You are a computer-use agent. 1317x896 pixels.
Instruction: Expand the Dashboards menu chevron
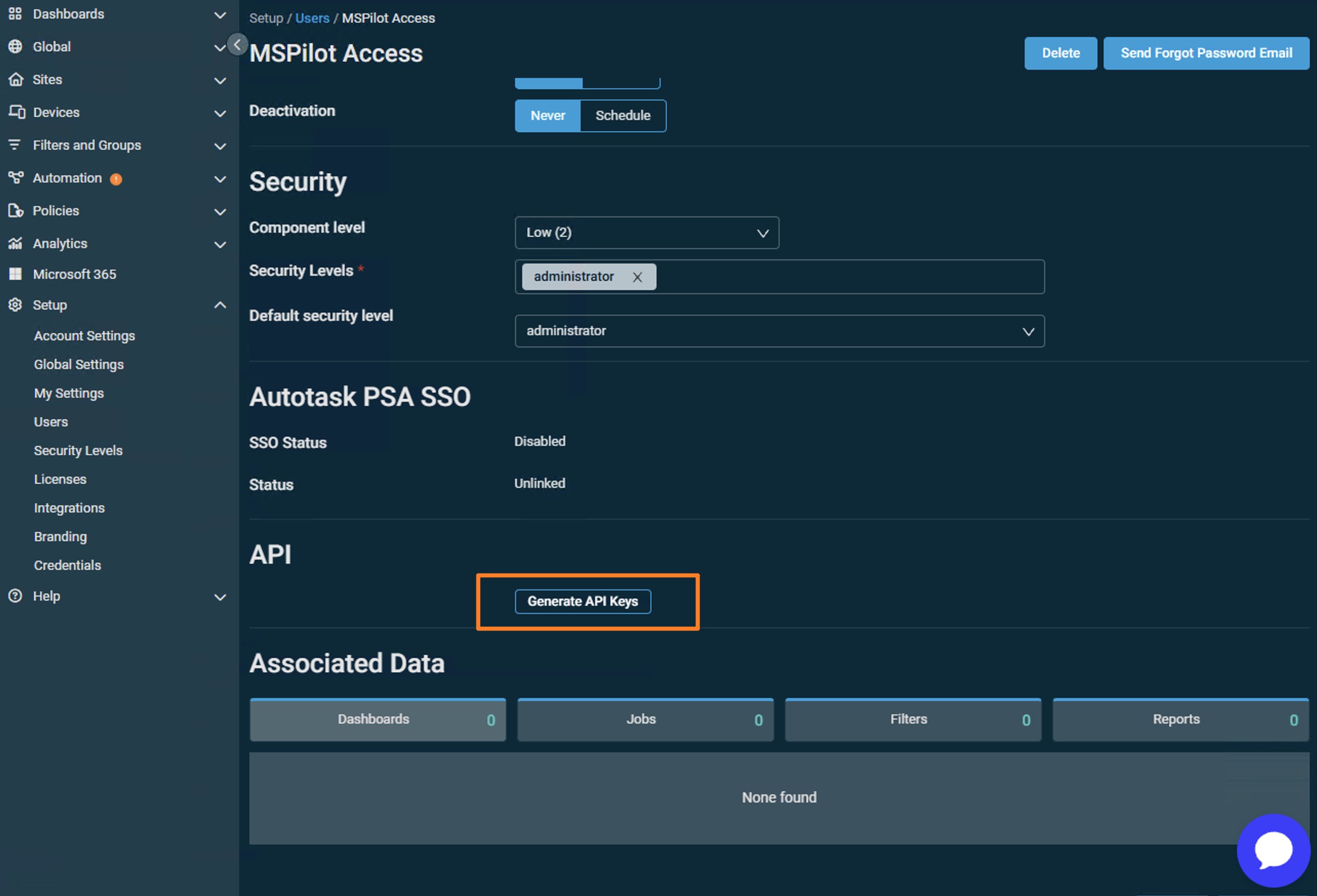tap(220, 15)
